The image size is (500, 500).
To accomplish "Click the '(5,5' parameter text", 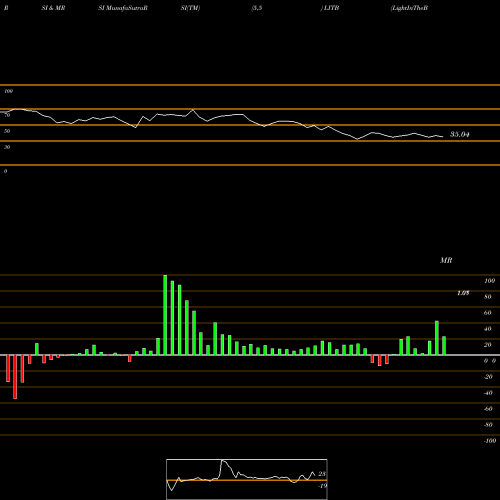I will coord(257,8).
